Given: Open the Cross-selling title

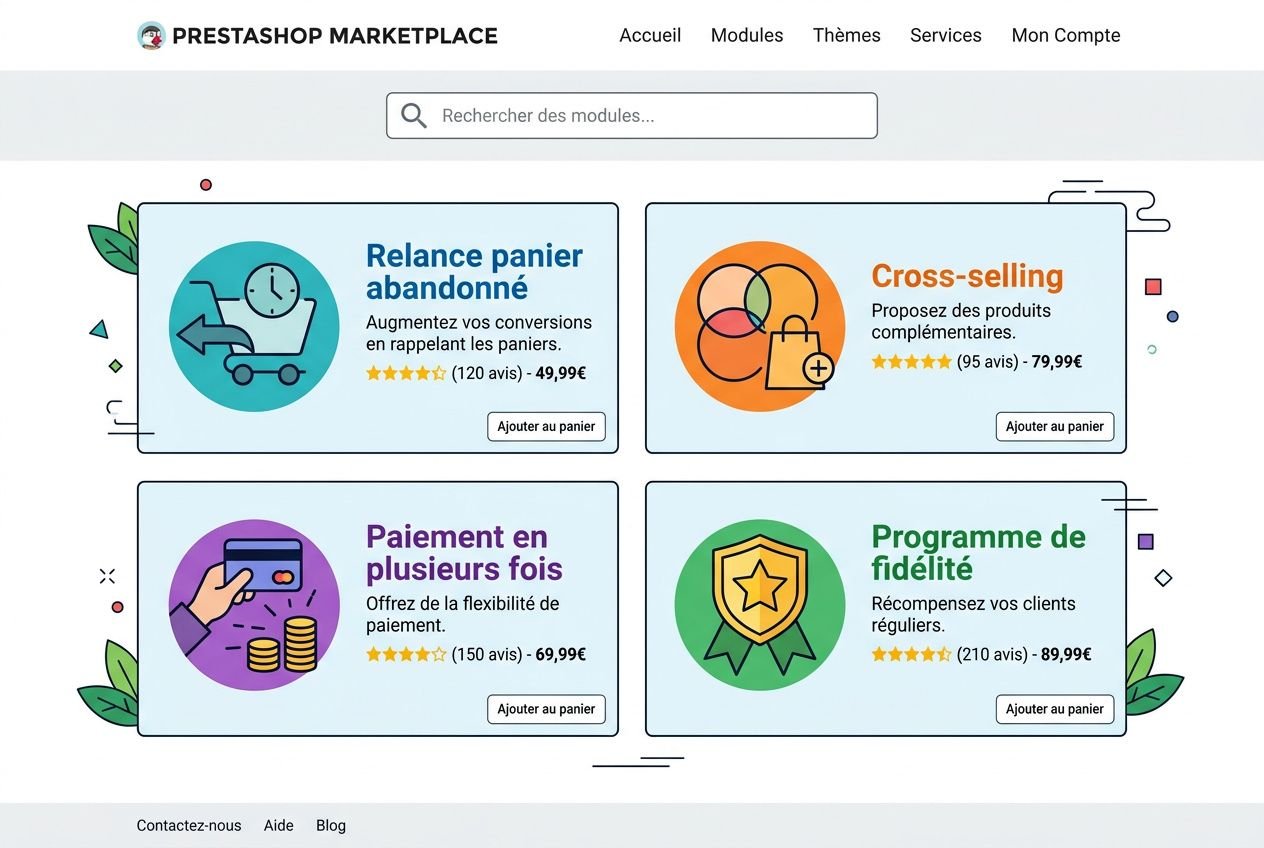Looking at the screenshot, I should (x=967, y=276).
